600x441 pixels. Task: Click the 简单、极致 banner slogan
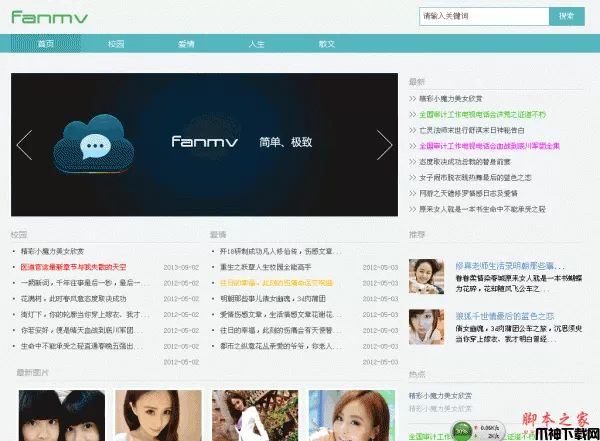(286, 142)
